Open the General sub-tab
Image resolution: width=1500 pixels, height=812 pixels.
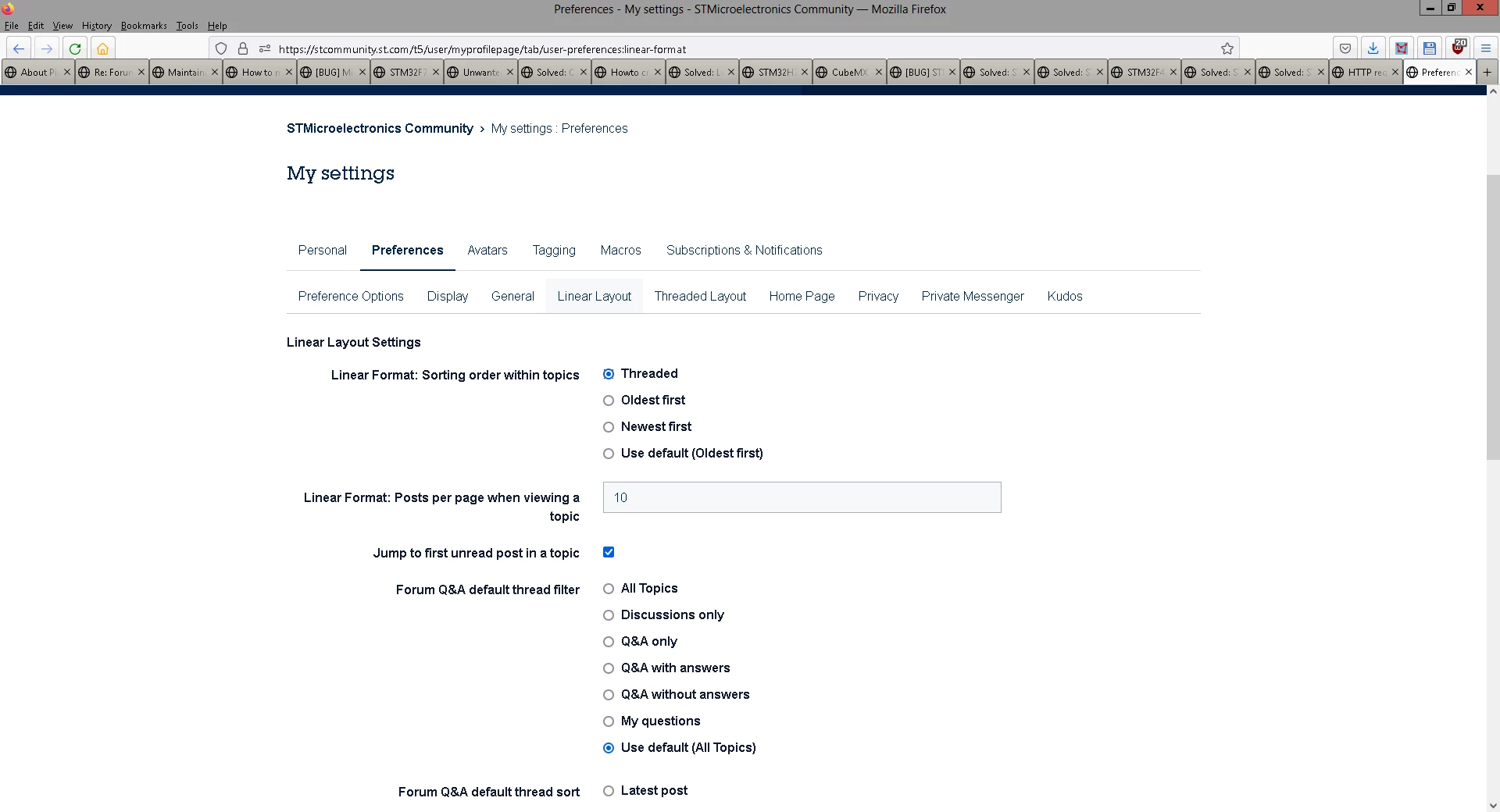click(x=513, y=296)
